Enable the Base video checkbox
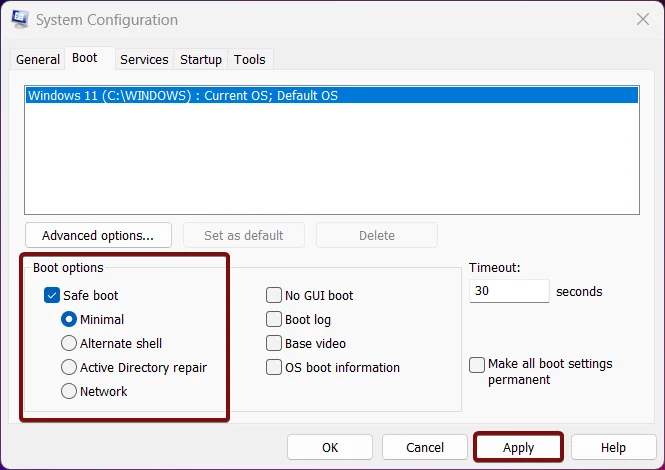The width and height of the screenshot is (665, 470). tap(274, 343)
